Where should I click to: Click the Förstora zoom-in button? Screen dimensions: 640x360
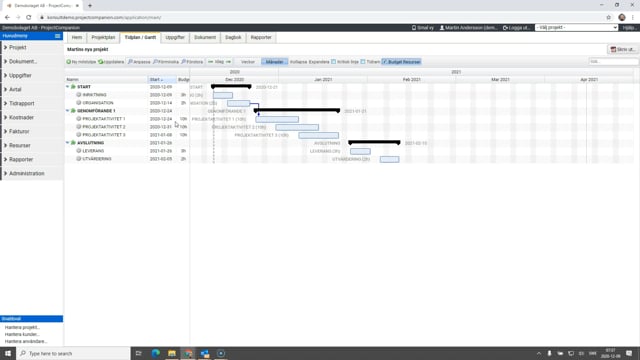[192, 62]
